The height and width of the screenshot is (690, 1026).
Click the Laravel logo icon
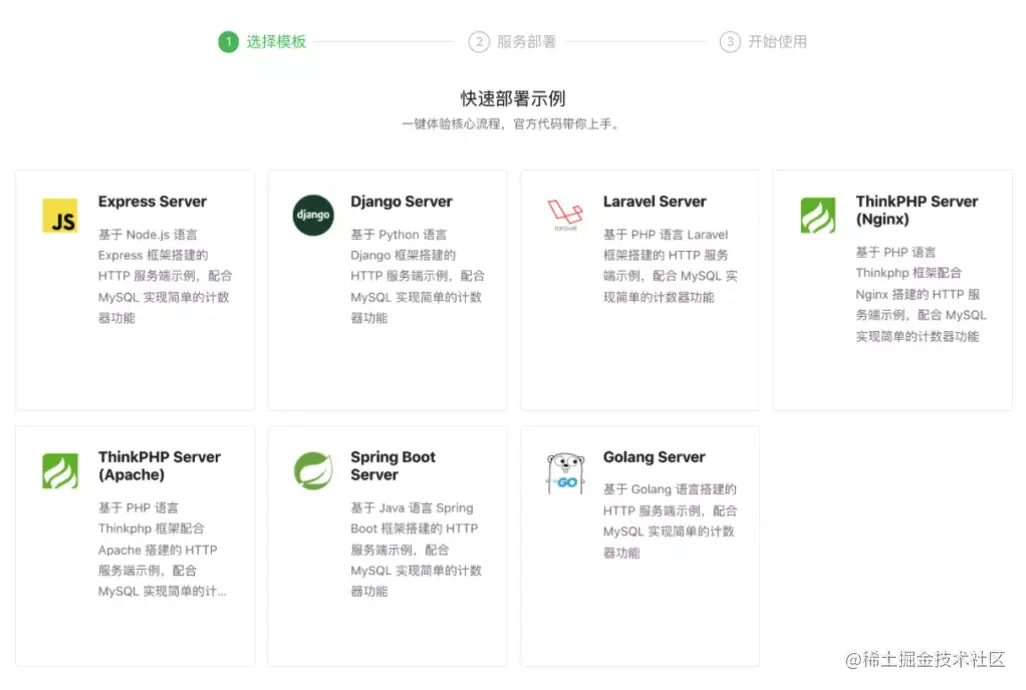pyautogui.click(x=565, y=213)
